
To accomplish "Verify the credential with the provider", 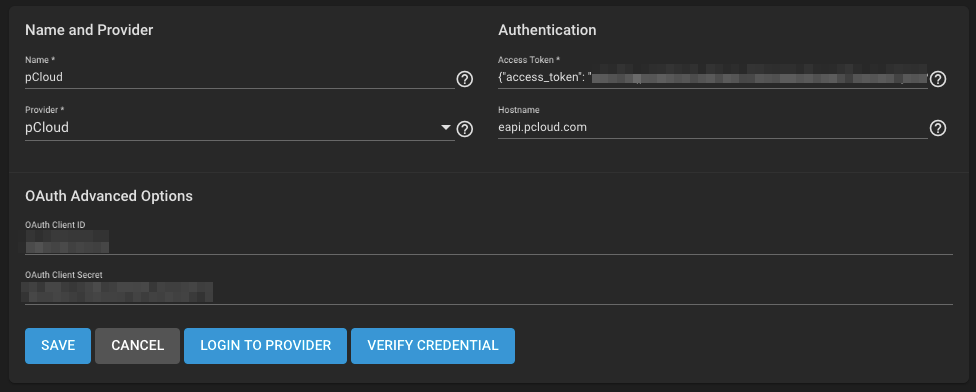I will 433,345.
